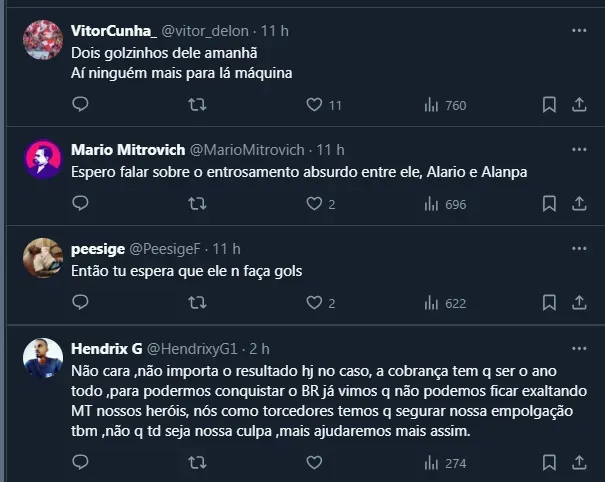Open more options on Mario Mitrovich's tweet
Viewport: 605px width, 482px height.
pyautogui.click(x=579, y=150)
